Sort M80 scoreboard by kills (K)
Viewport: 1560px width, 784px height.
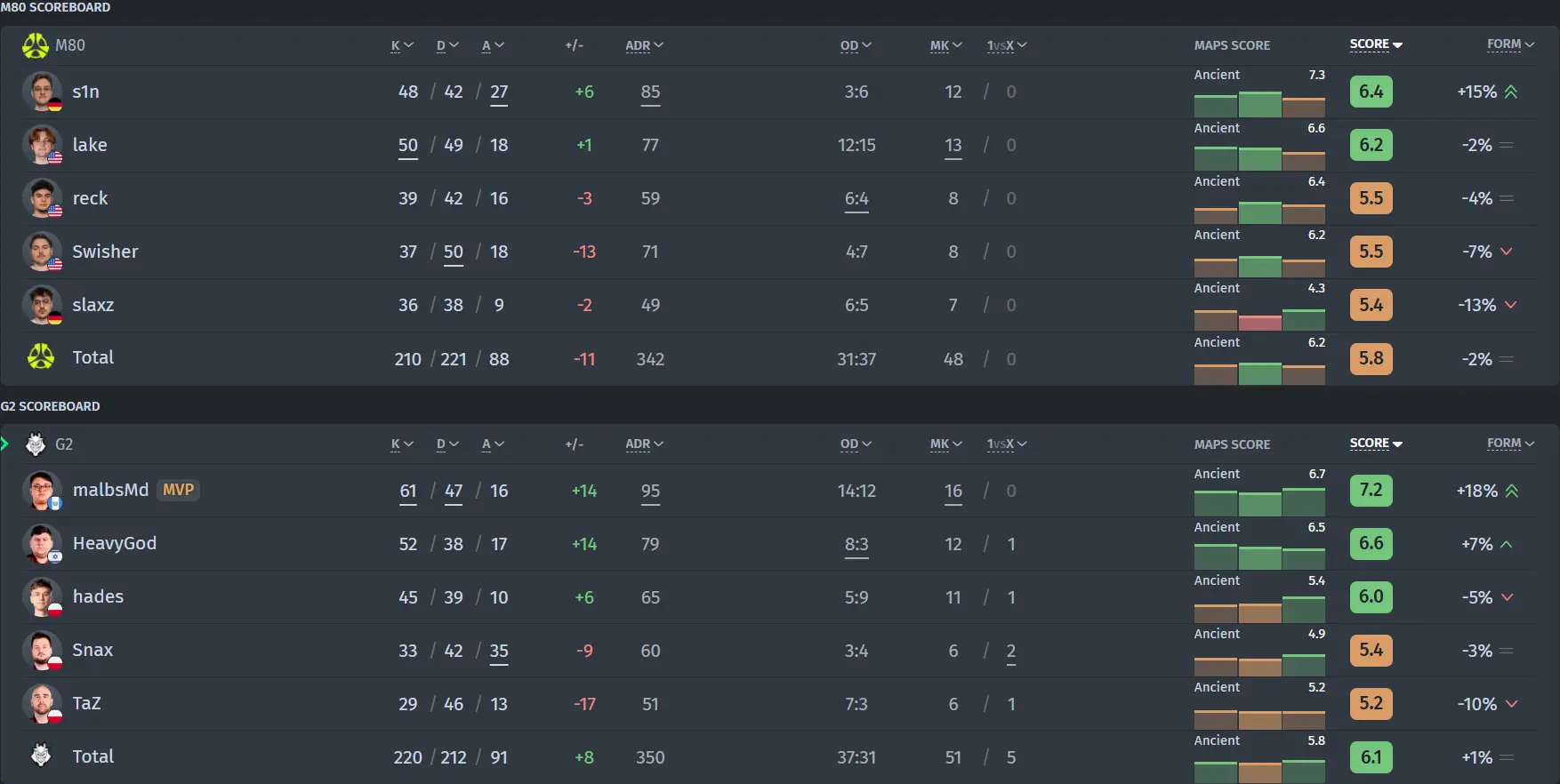[402, 45]
